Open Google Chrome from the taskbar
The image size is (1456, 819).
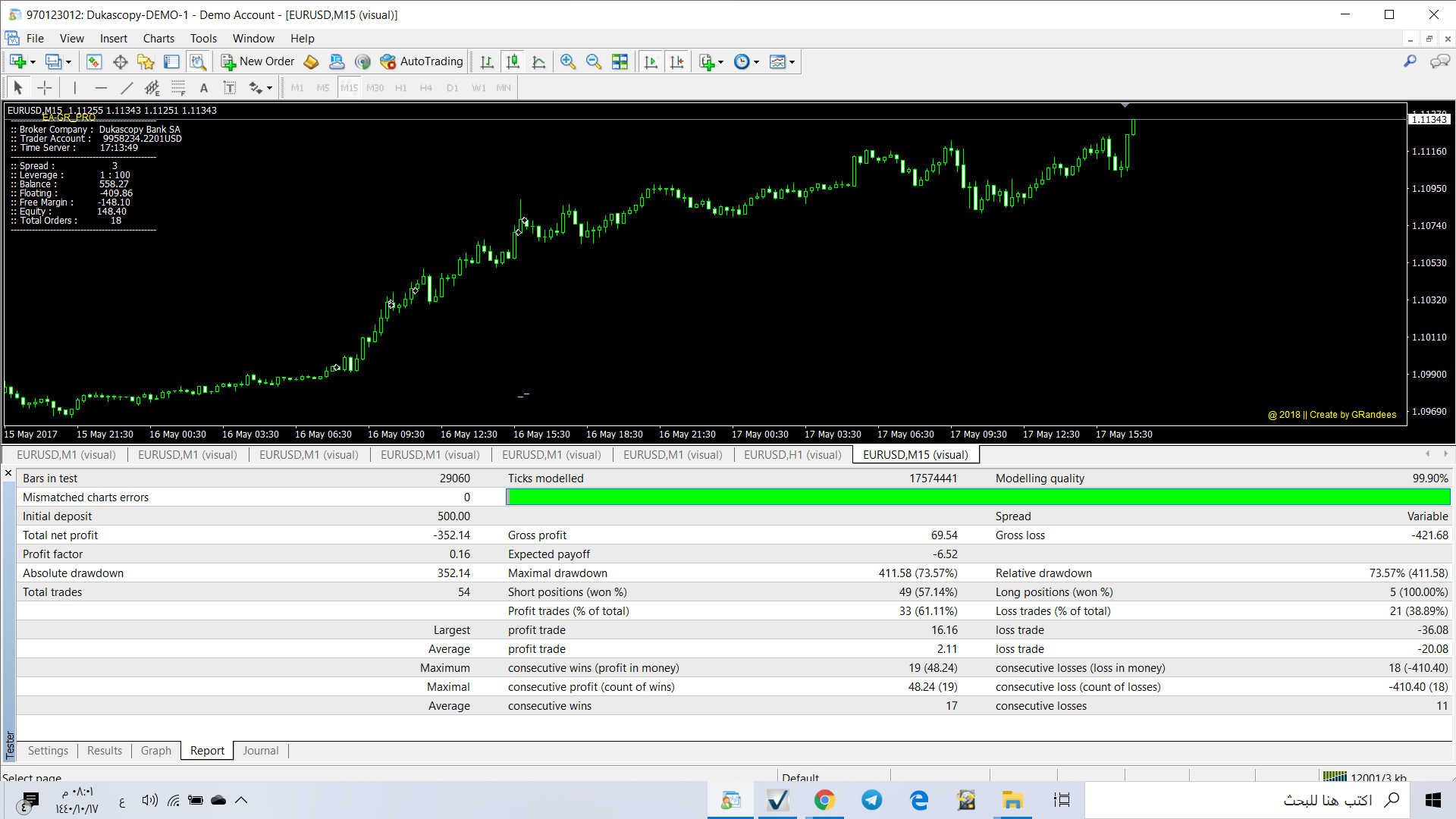pos(825,800)
